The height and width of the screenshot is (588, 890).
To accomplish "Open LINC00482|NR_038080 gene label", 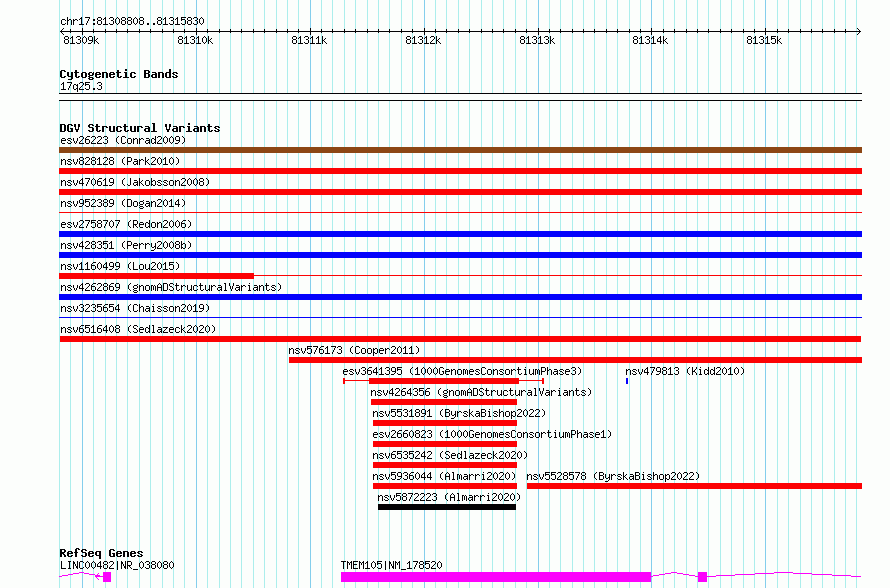I will click(117, 565).
